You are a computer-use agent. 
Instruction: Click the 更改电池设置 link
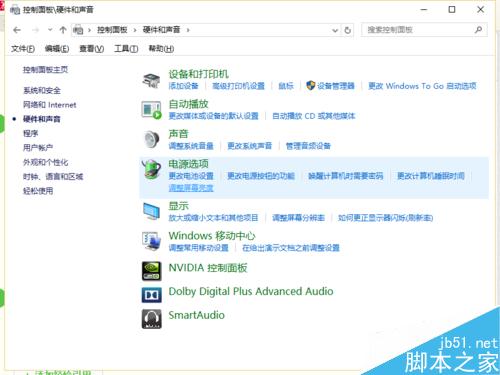pyautogui.click(x=191, y=176)
